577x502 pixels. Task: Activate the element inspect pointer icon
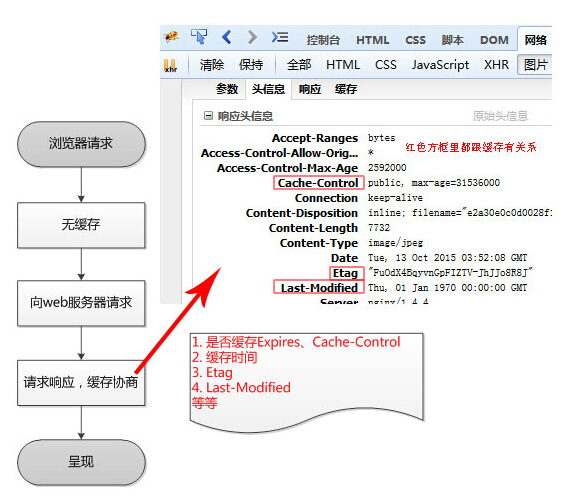pyautogui.click(x=199, y=37)
